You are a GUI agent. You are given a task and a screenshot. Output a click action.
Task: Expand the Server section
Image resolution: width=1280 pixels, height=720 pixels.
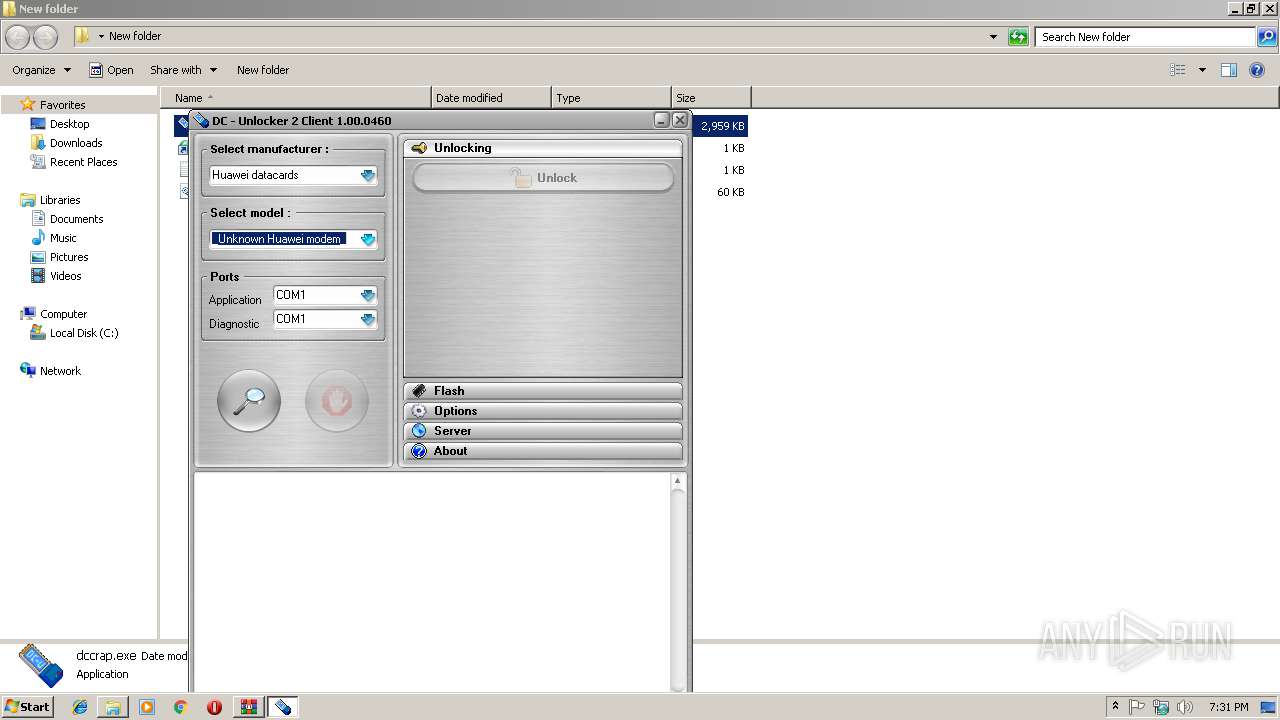pyautogui.click(x=543, y=431)
